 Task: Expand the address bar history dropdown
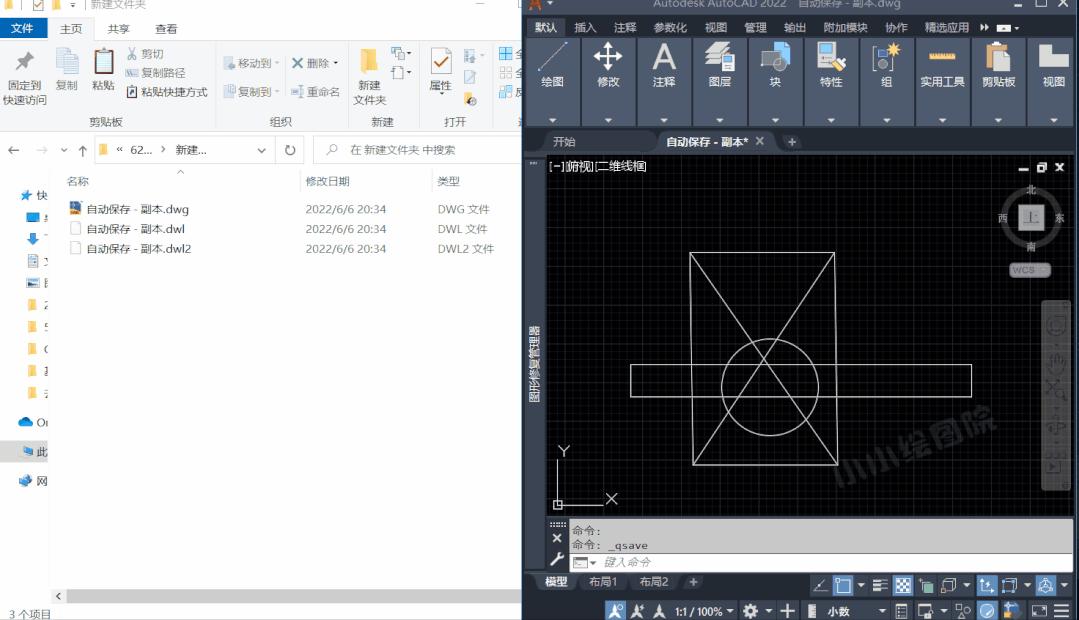tap(262, 150)
